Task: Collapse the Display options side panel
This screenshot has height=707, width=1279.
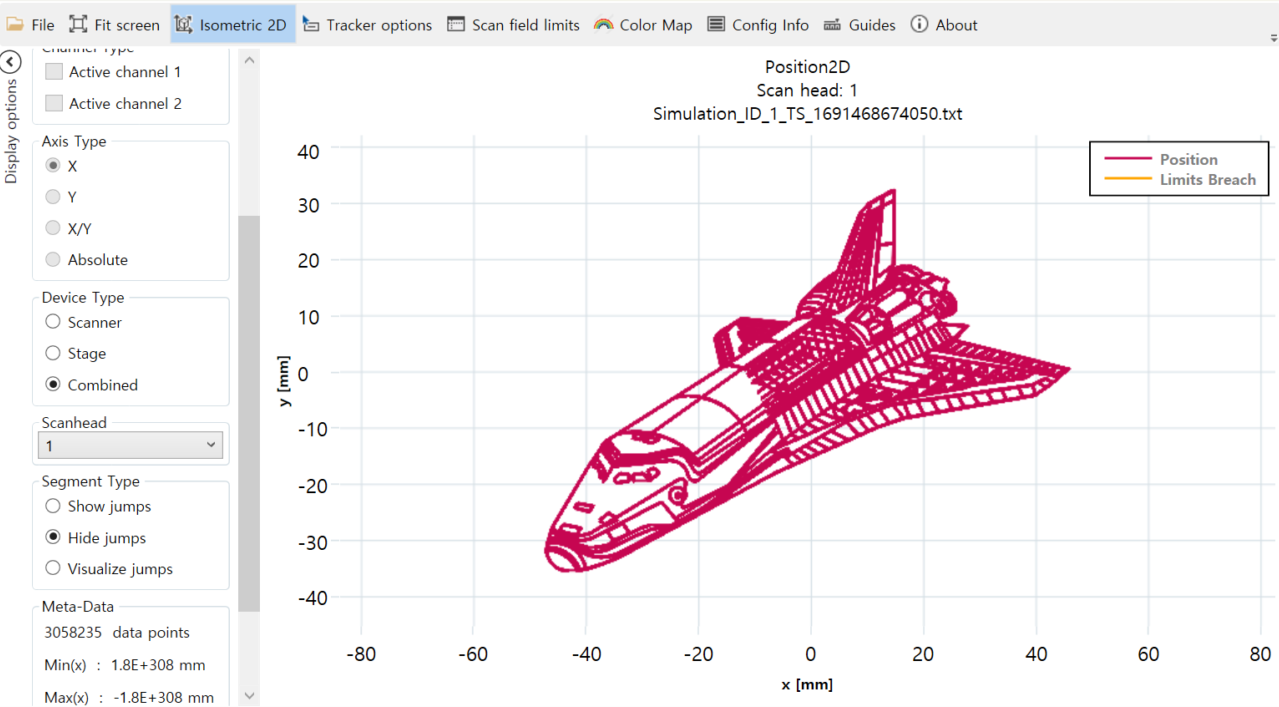Action: (11, 62)
